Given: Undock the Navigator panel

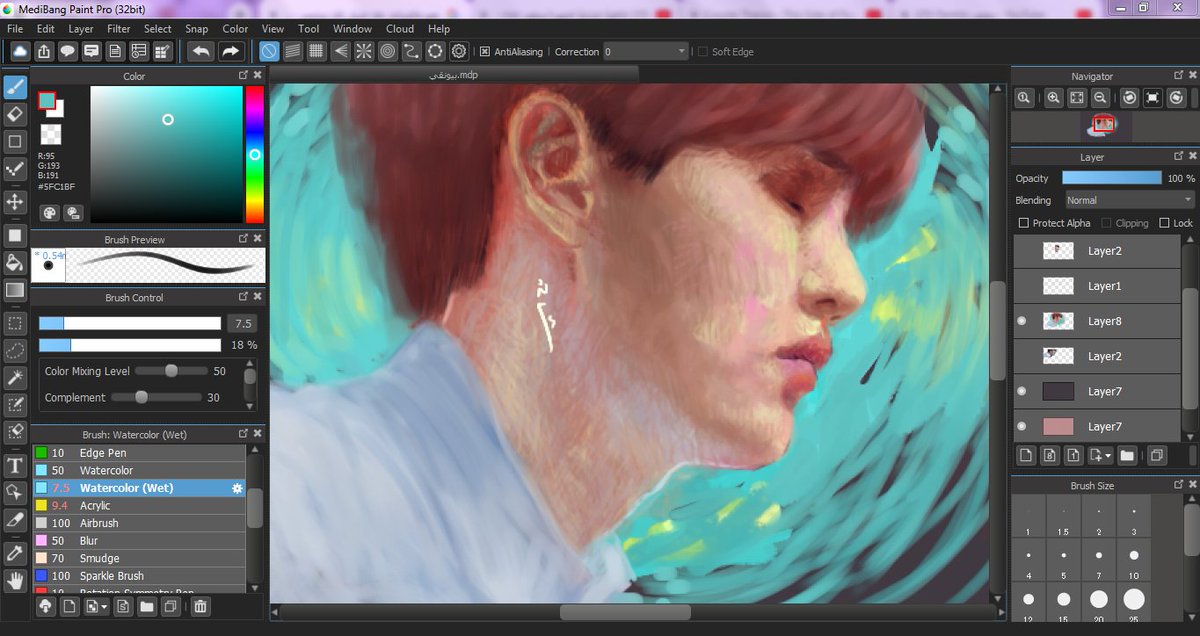Looking at the screenshot, I should [1178, 75].
